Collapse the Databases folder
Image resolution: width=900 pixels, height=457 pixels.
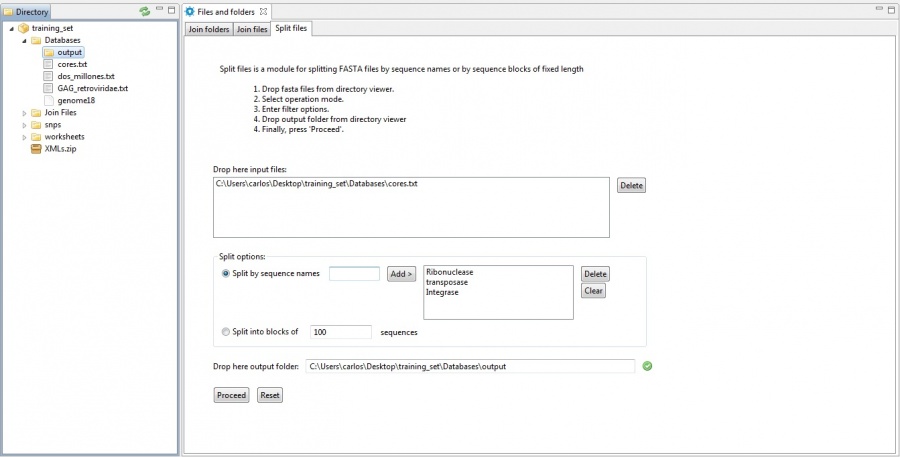tap(24, 40)
